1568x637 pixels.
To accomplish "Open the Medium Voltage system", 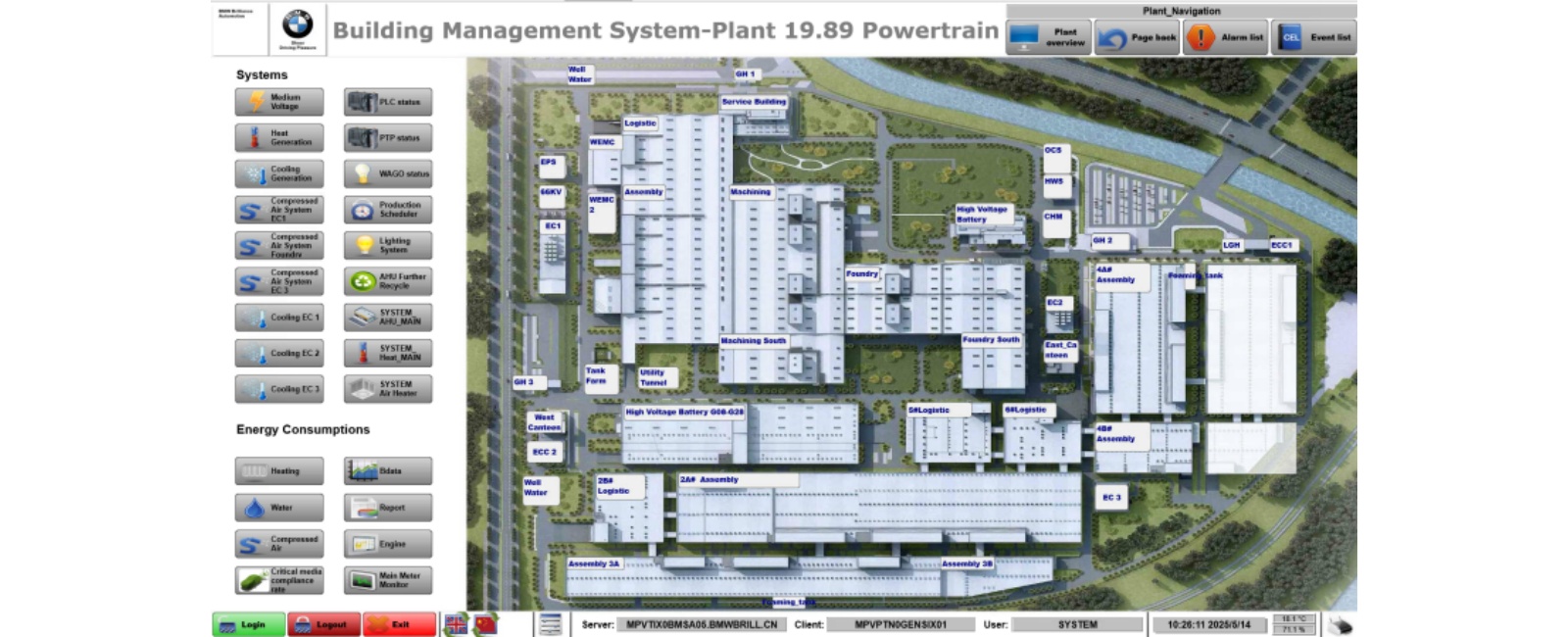I will (x=279, y=102).
